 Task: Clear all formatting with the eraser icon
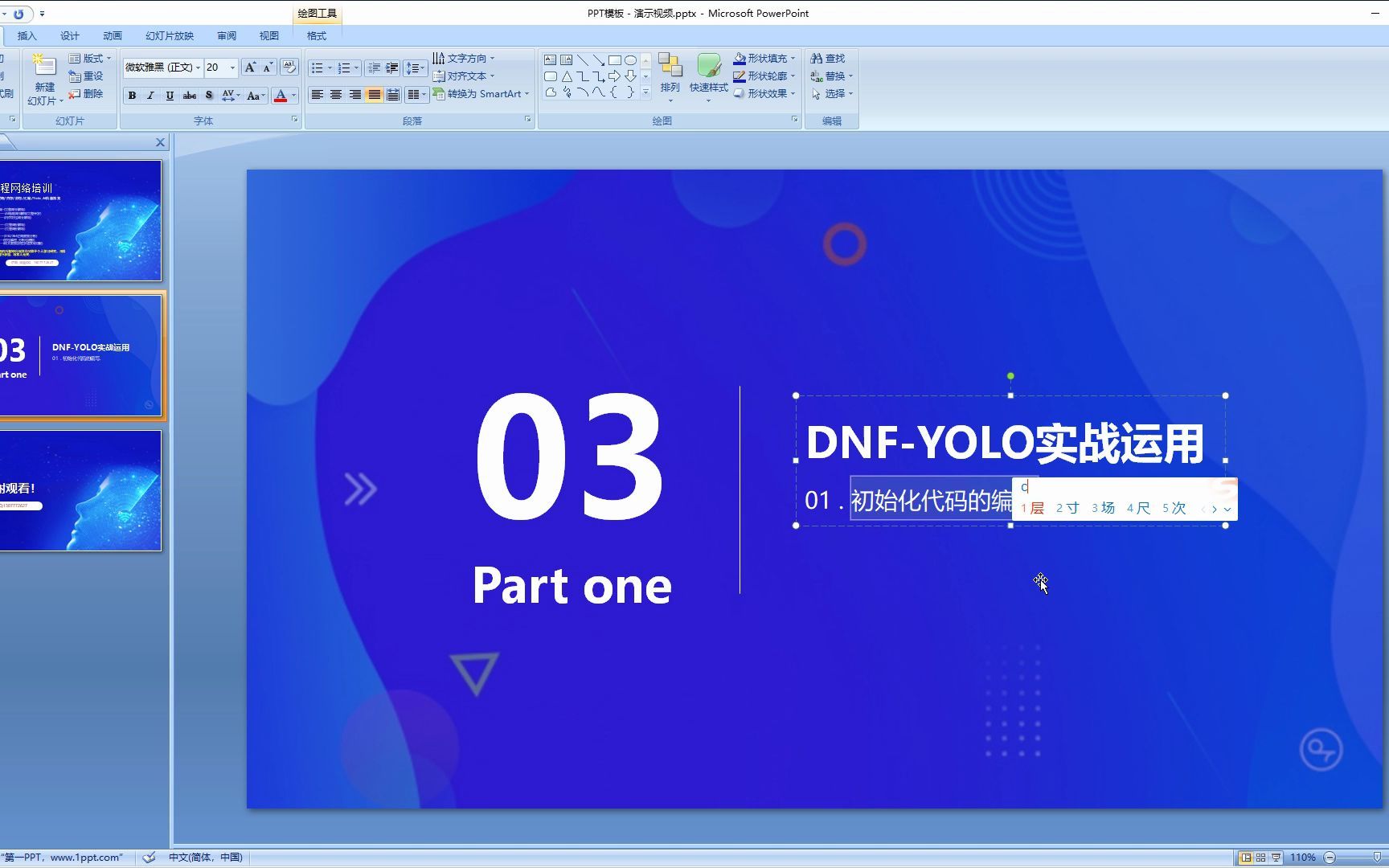click(289, 68)
